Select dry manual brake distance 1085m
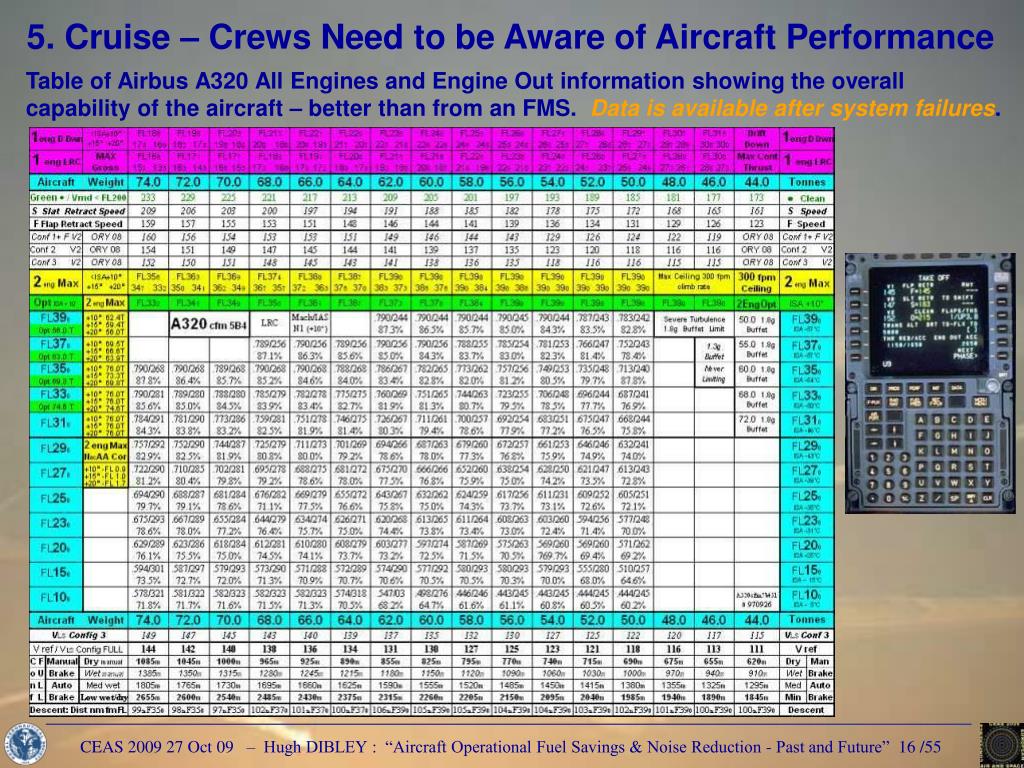The height and width of the screenshot is (768, 1024). click(148, 661)
